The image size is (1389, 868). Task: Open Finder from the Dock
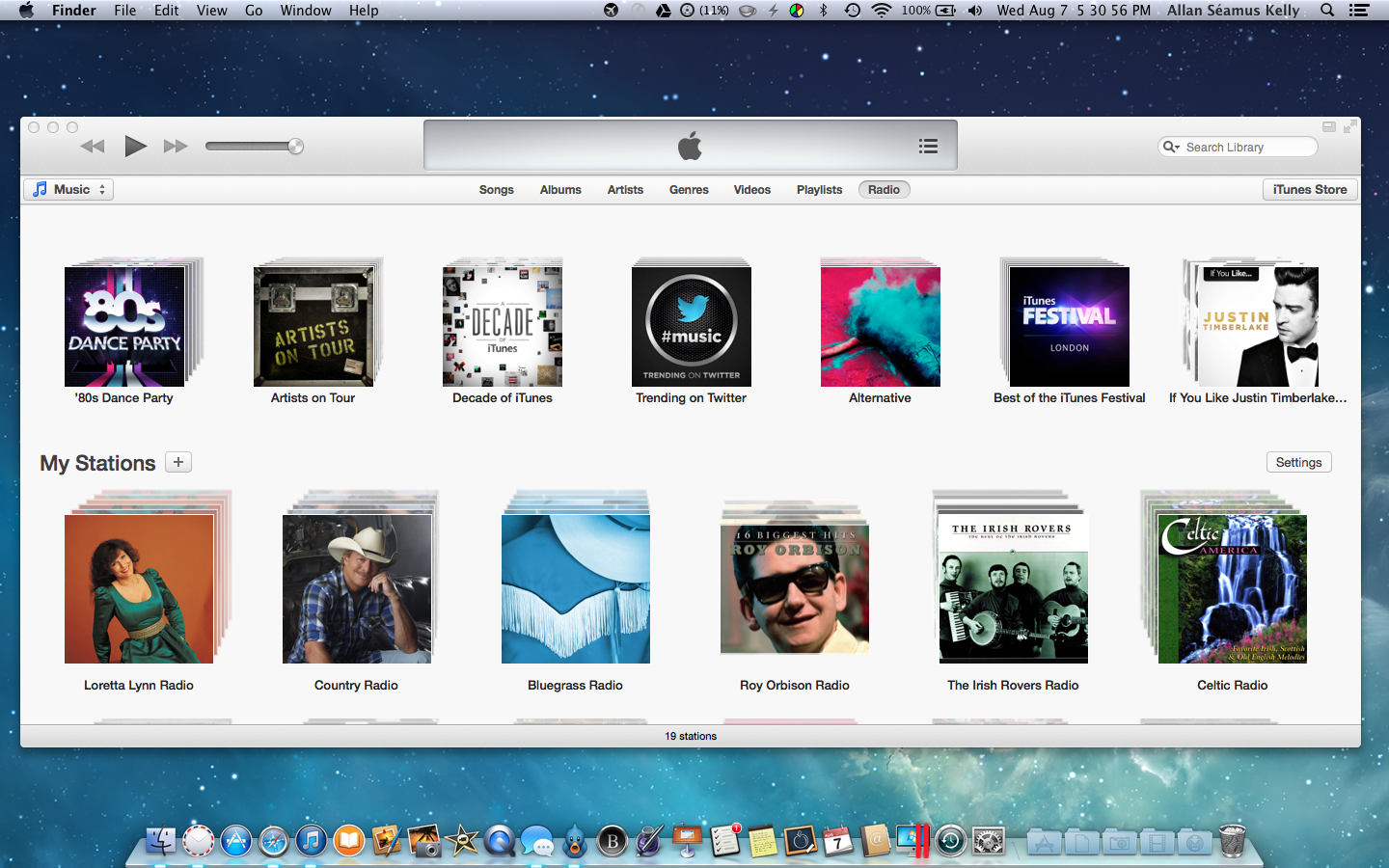click(x=161, y=841)
